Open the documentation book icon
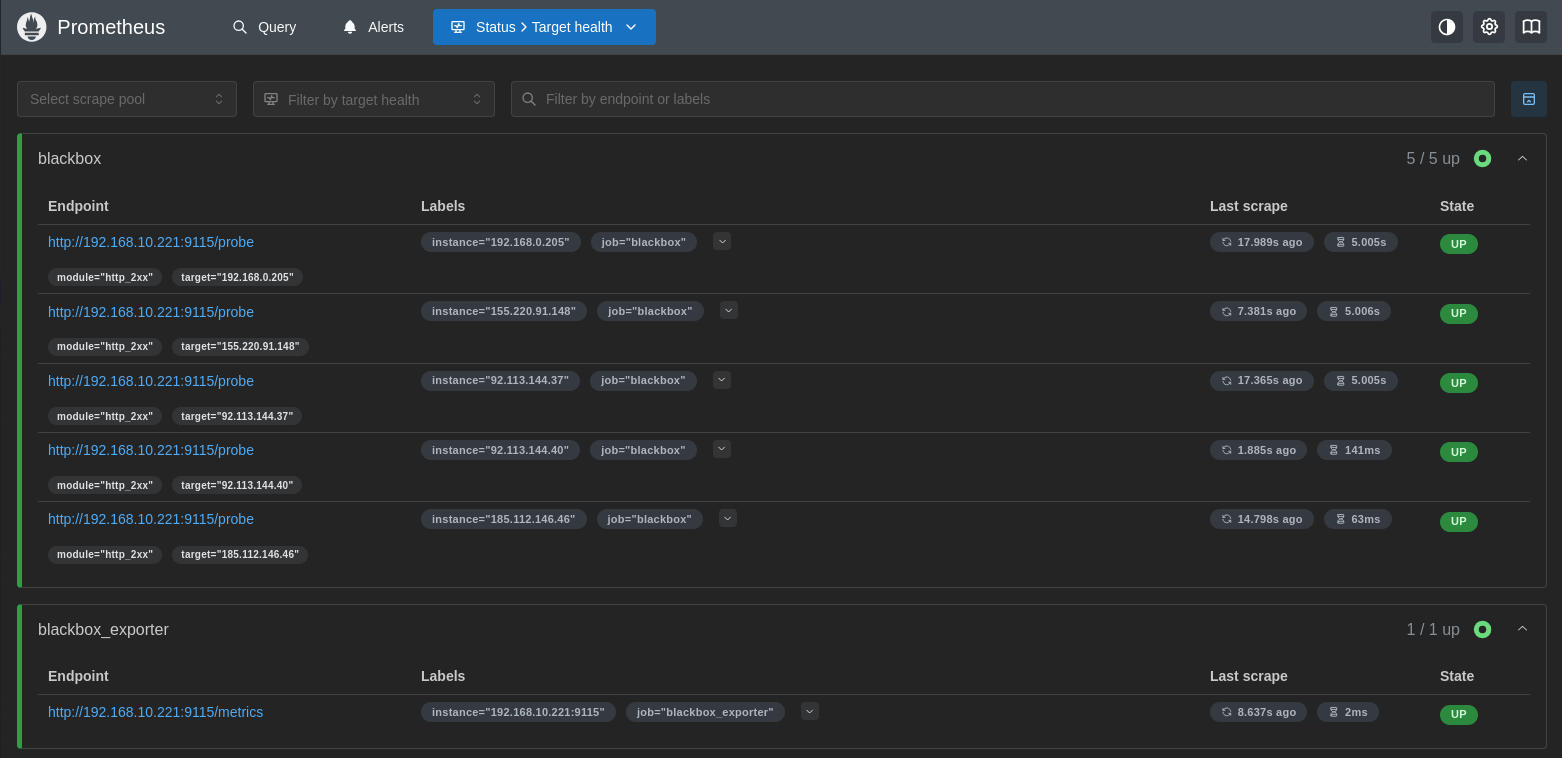The image size is (1562, 758). (1530, 27)
